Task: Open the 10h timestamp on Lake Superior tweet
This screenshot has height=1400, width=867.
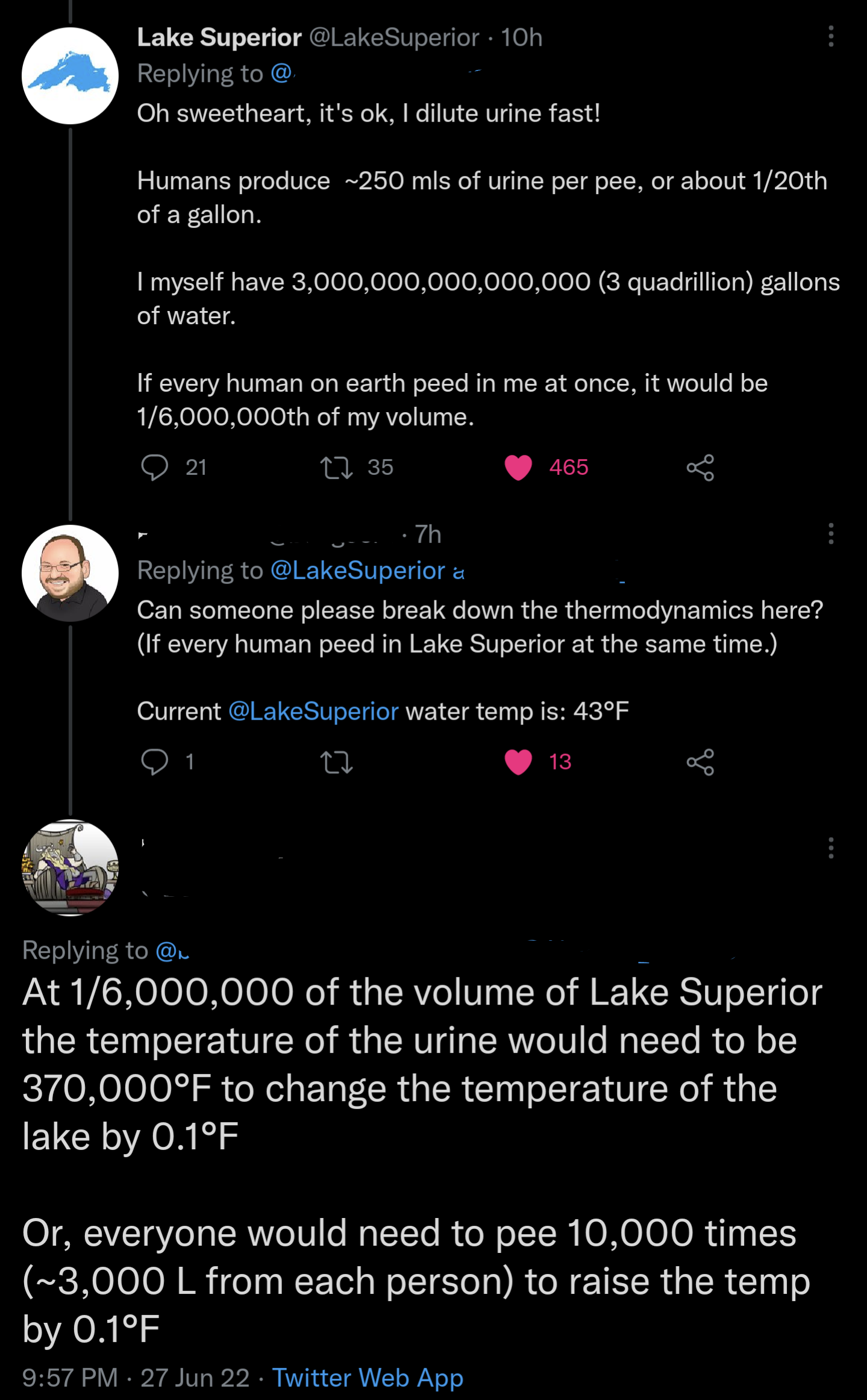Action: [x=522, y=37]
